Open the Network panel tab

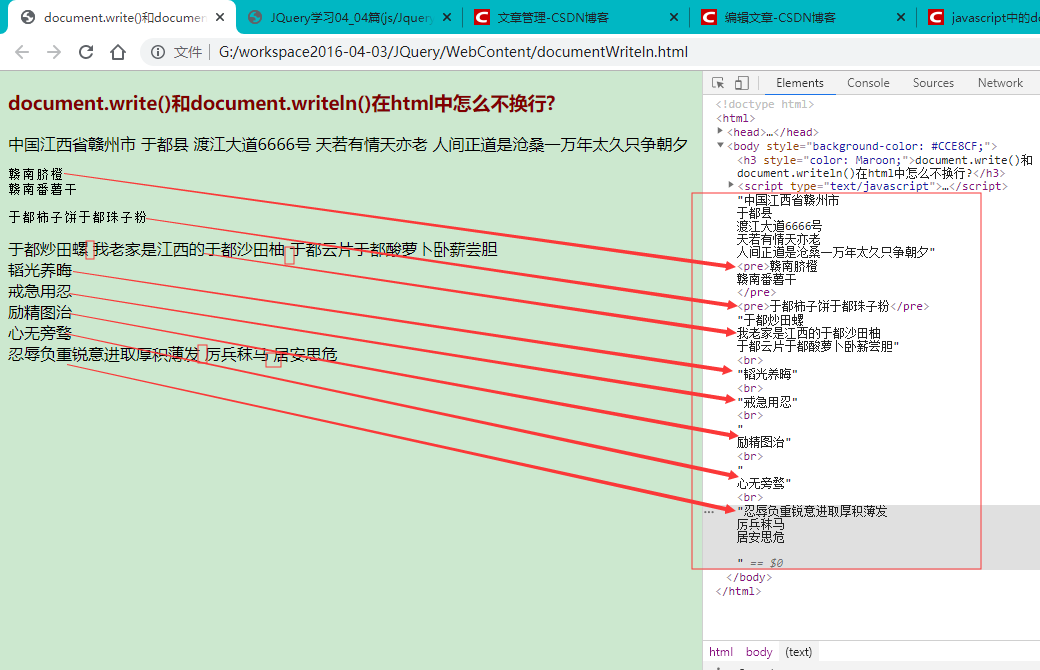coord(1000,83)
